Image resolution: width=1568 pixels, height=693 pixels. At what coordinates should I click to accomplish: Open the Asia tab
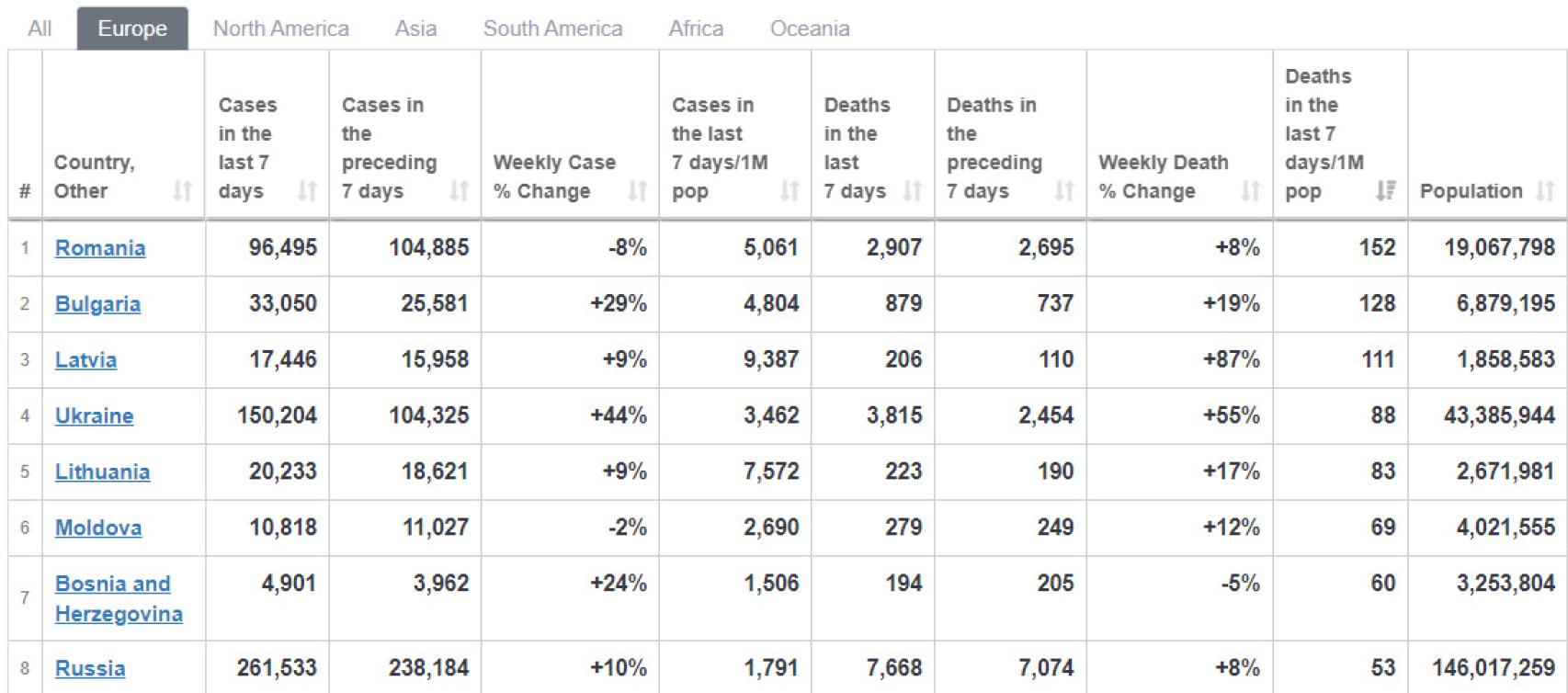[415, 28]
